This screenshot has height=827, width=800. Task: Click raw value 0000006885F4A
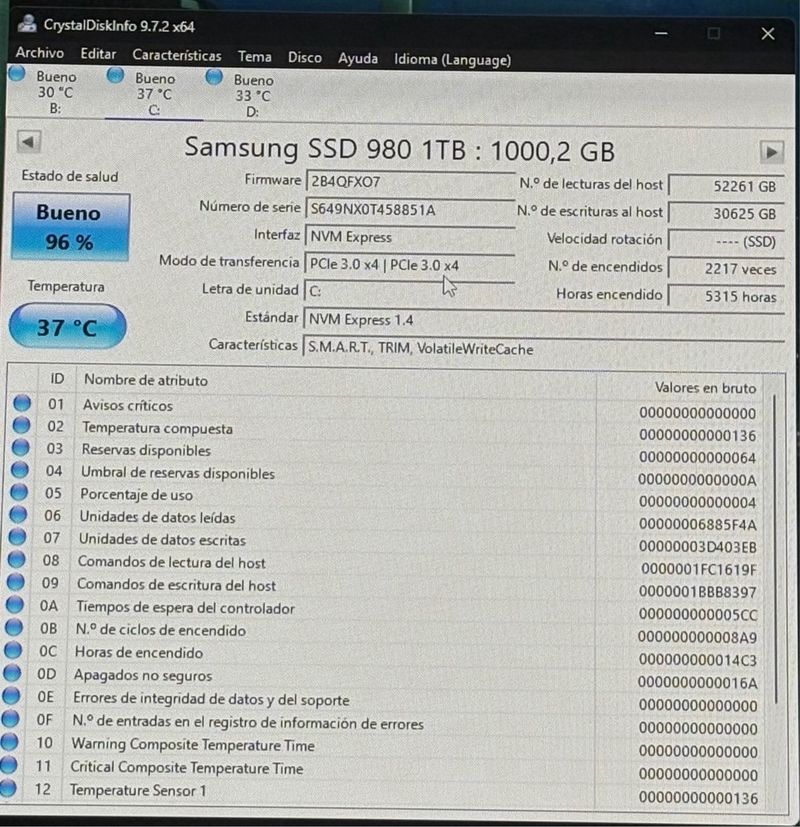coord(698,524)
